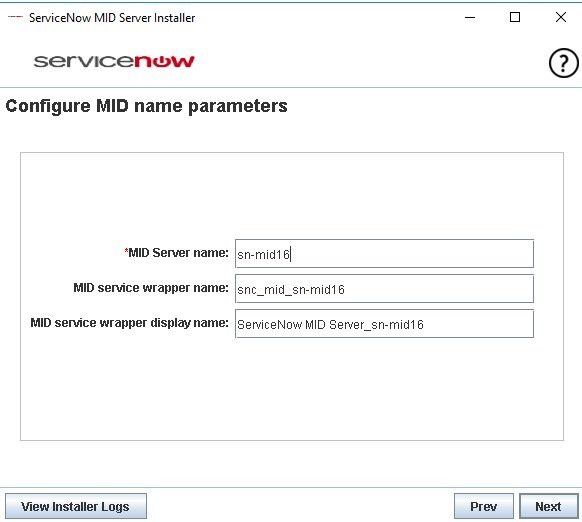
Task: Click the 'MID service wrapper display name:' label
Action: coord(129,323)
